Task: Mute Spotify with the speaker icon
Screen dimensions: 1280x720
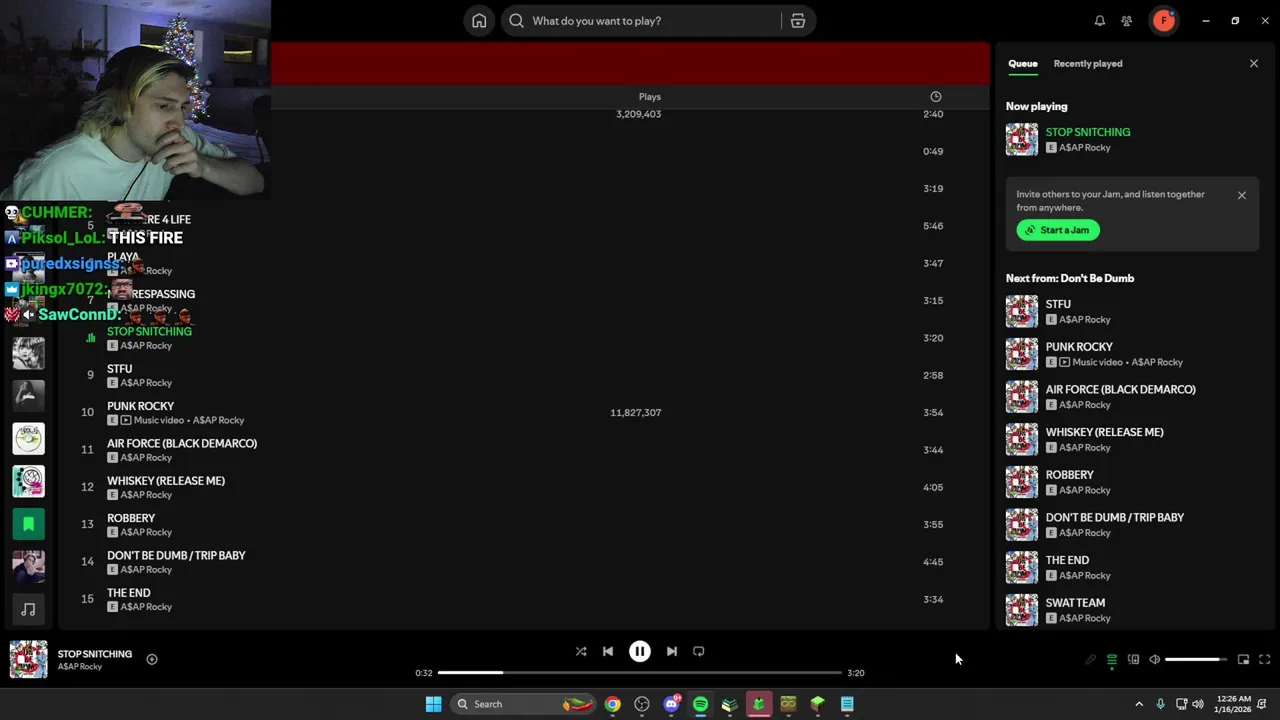Action: (1155, 660)
